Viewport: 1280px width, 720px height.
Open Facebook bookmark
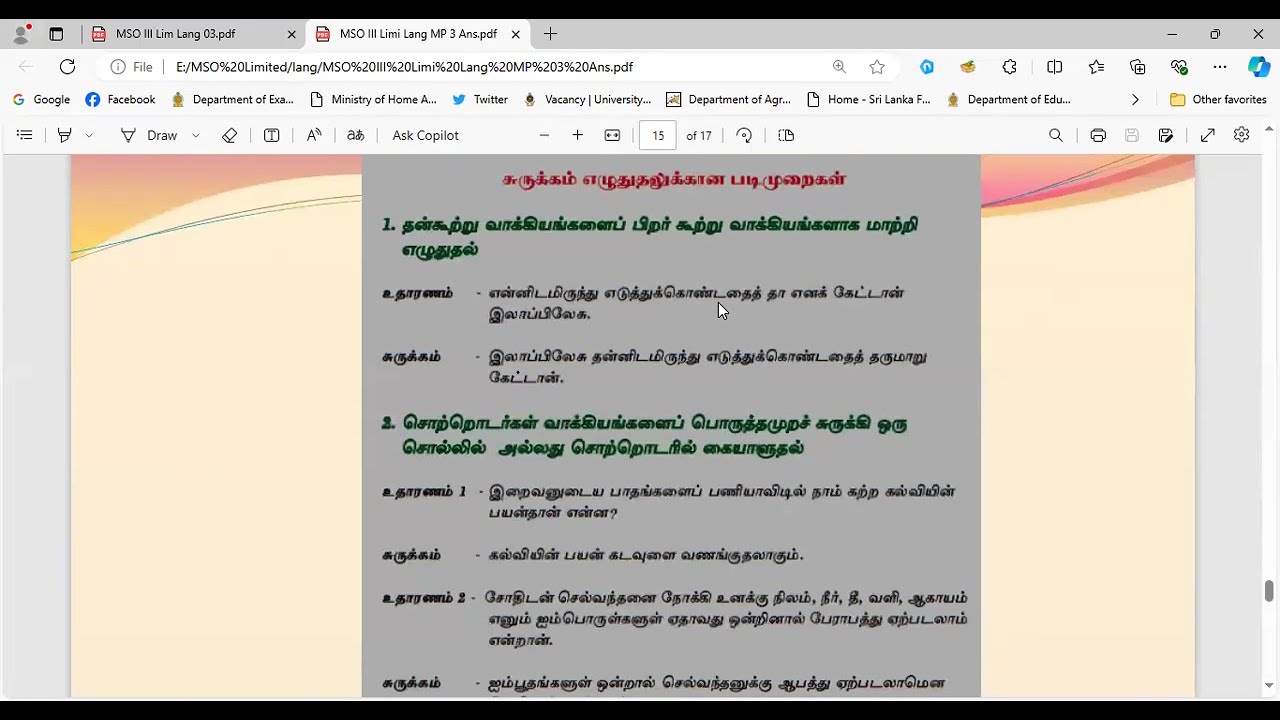coord(120,100)
